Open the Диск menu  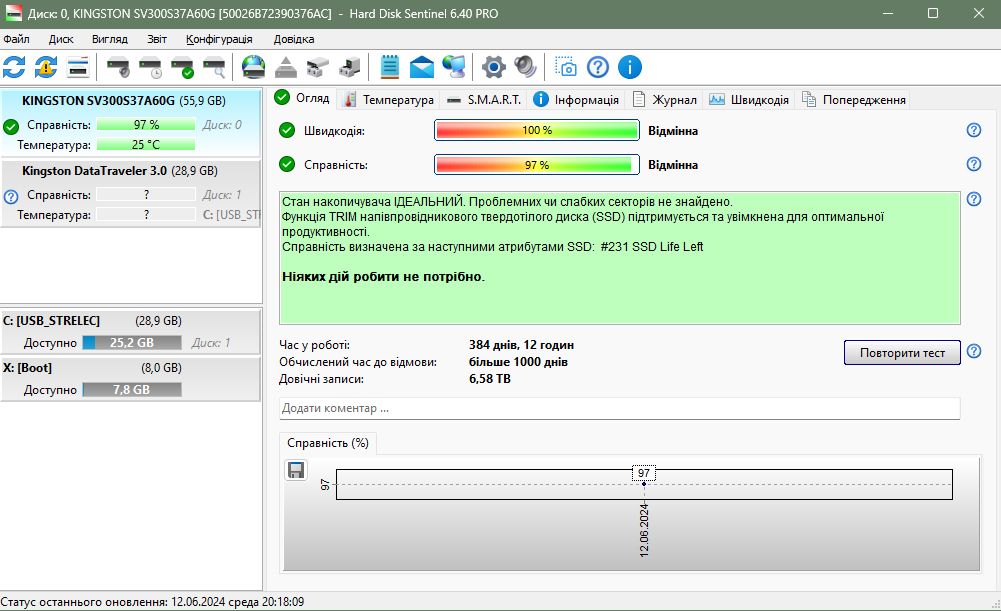(x=61, y=39)
